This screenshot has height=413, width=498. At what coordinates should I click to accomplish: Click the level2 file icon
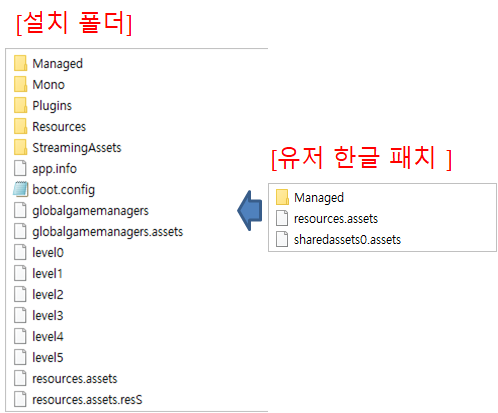(20, 294)
